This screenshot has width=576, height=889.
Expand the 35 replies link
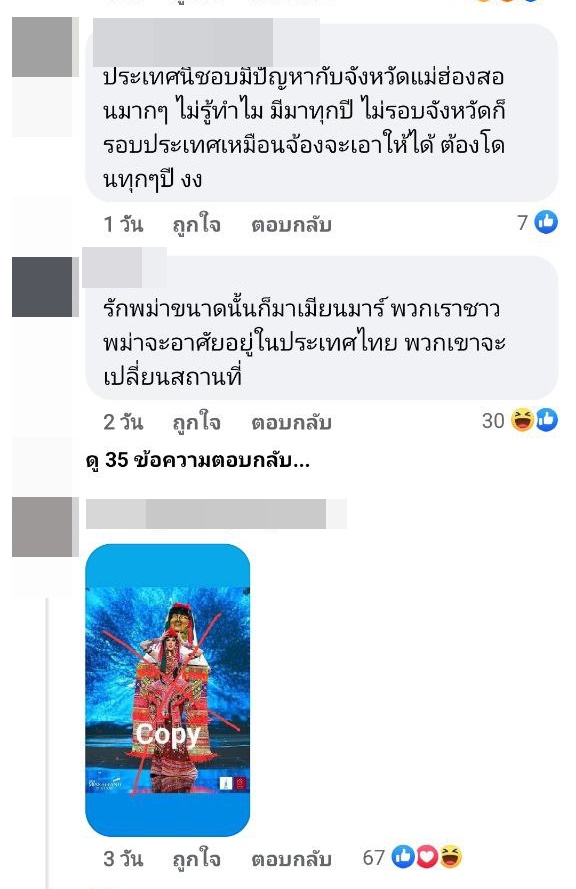point(197,460)
